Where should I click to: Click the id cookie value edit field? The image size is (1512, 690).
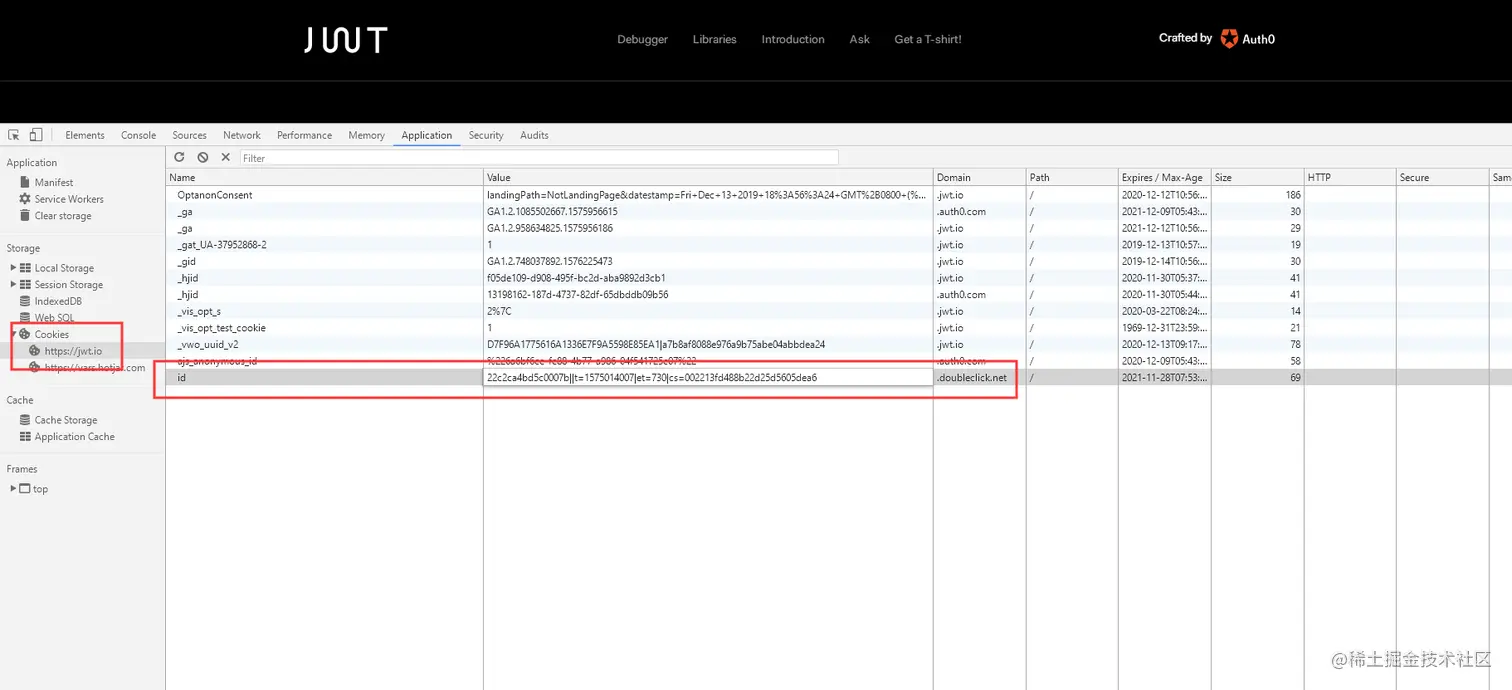coord(708,377)
